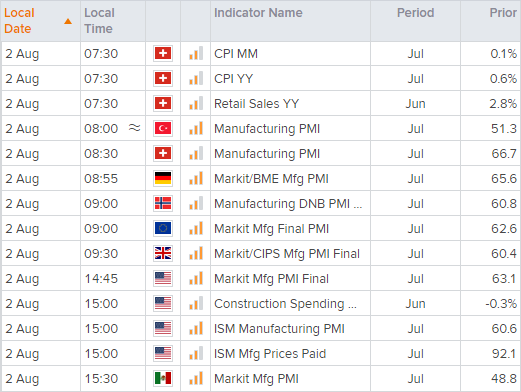Click importance bars for Retail Sales YY

click(196, 103)
